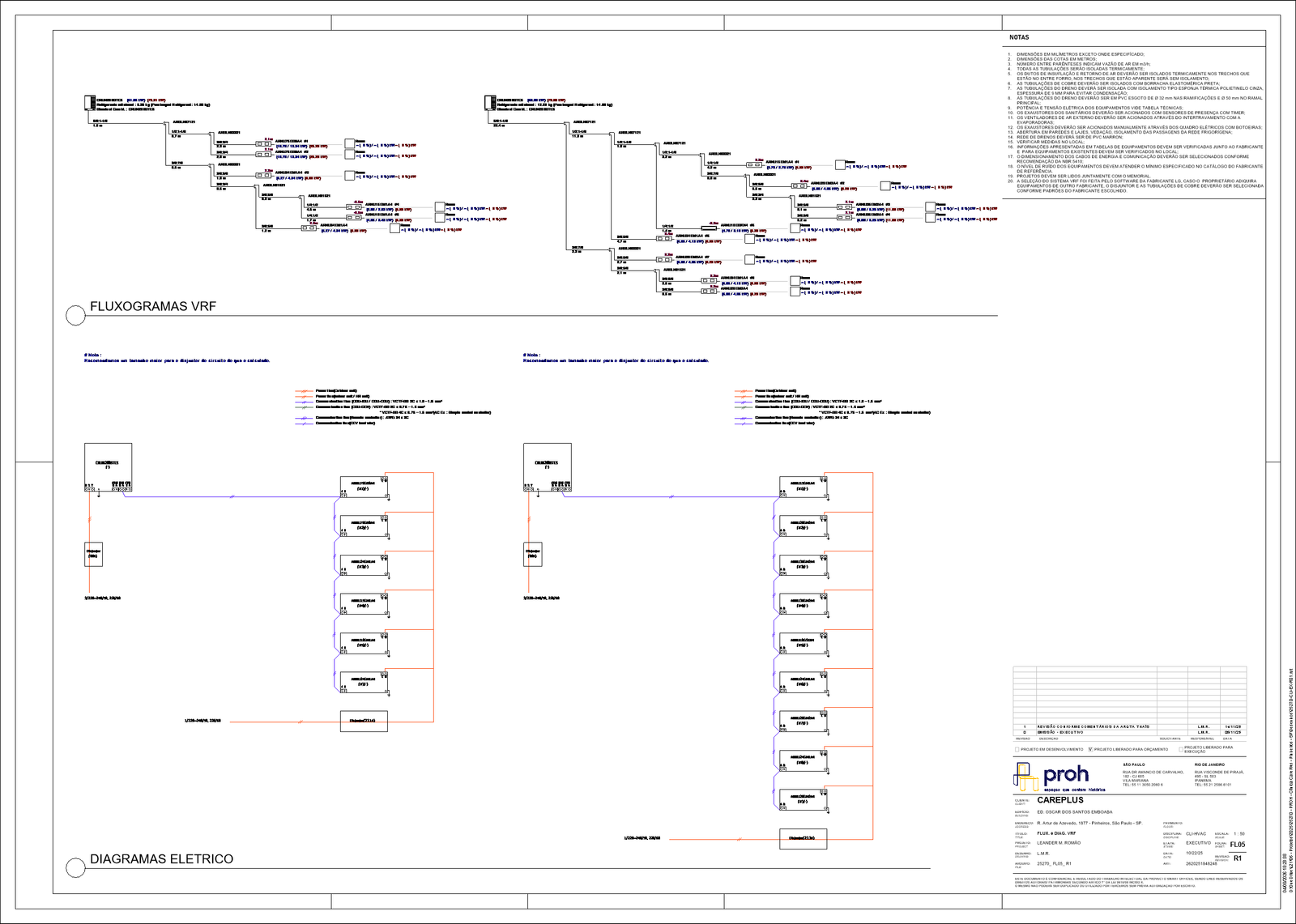Click the scale value 1 : 50
The height and width of the screenshot is (924, 1296).
click(x=1238, y=833)
